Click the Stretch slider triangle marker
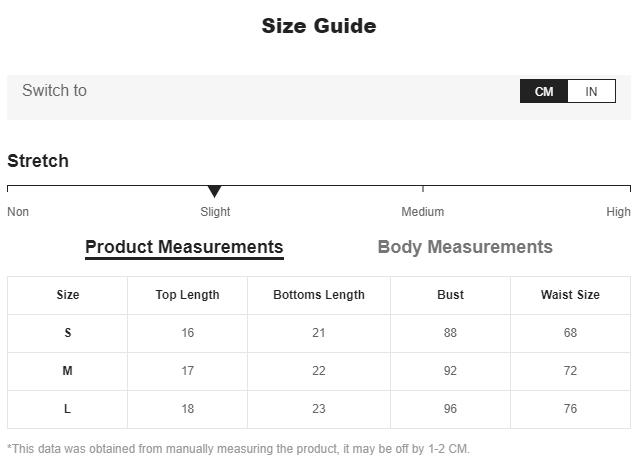 214,191
